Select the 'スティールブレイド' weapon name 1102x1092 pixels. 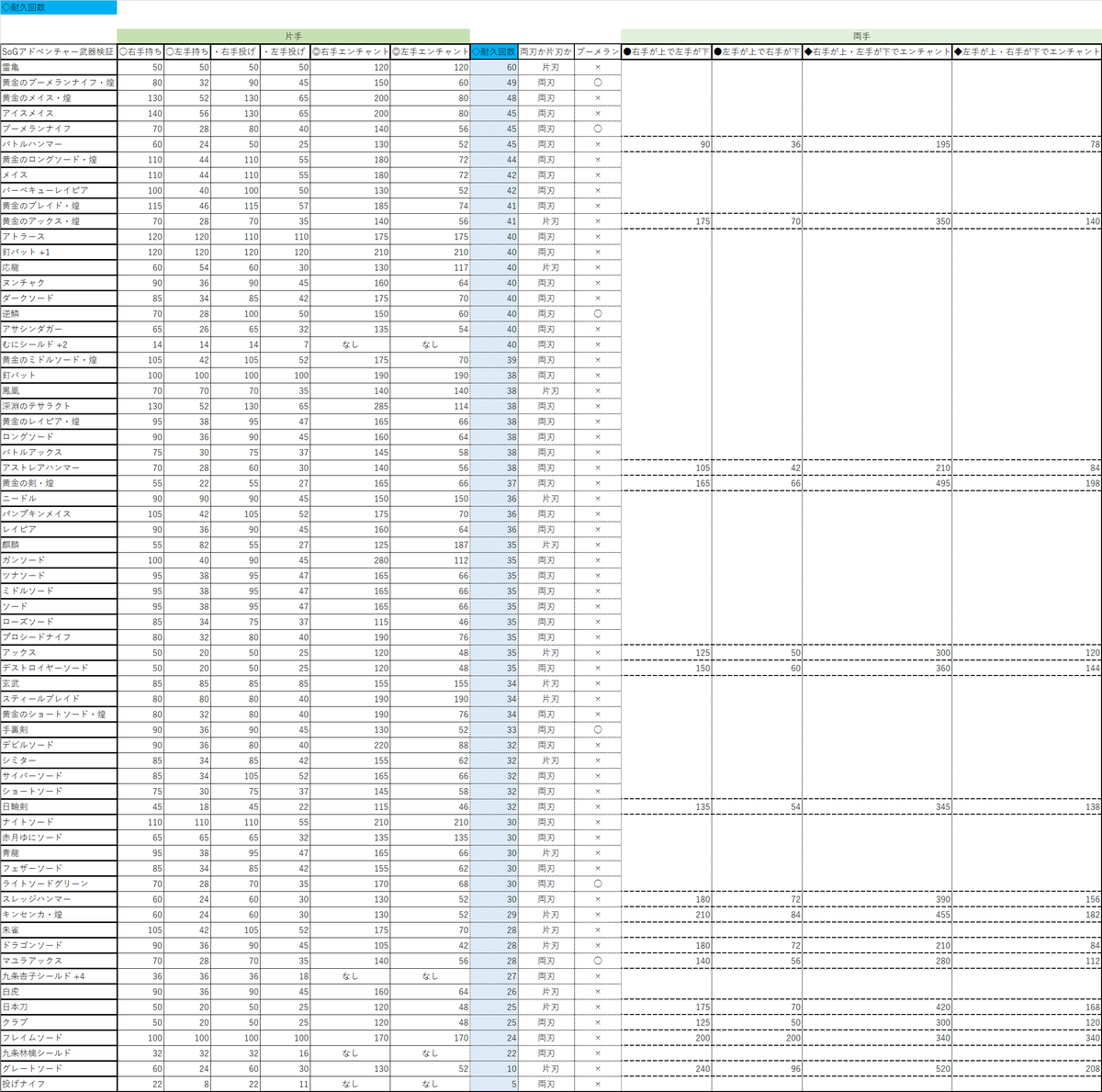coord(59,699)
